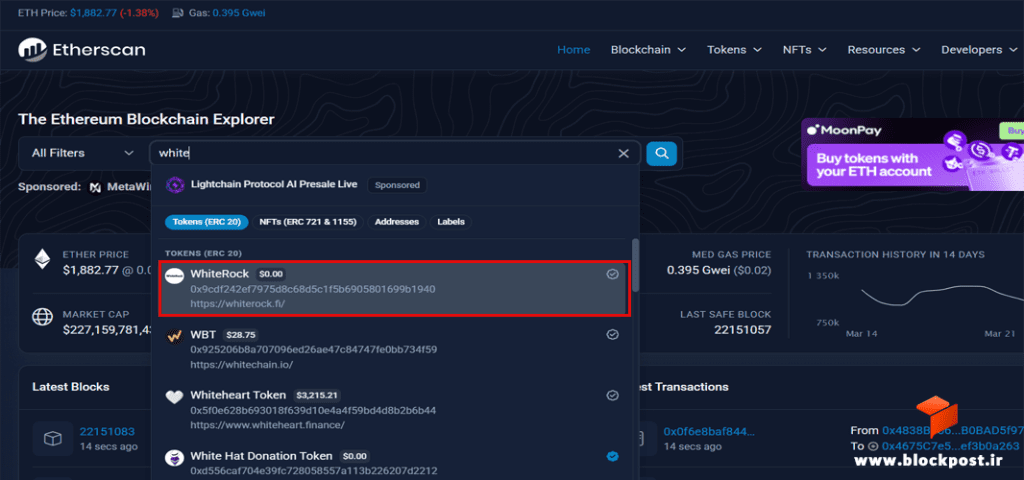The height and width of the screenshot is (480, 1024).
Task: Click inside the search field containing white
Action: (383, 153)
